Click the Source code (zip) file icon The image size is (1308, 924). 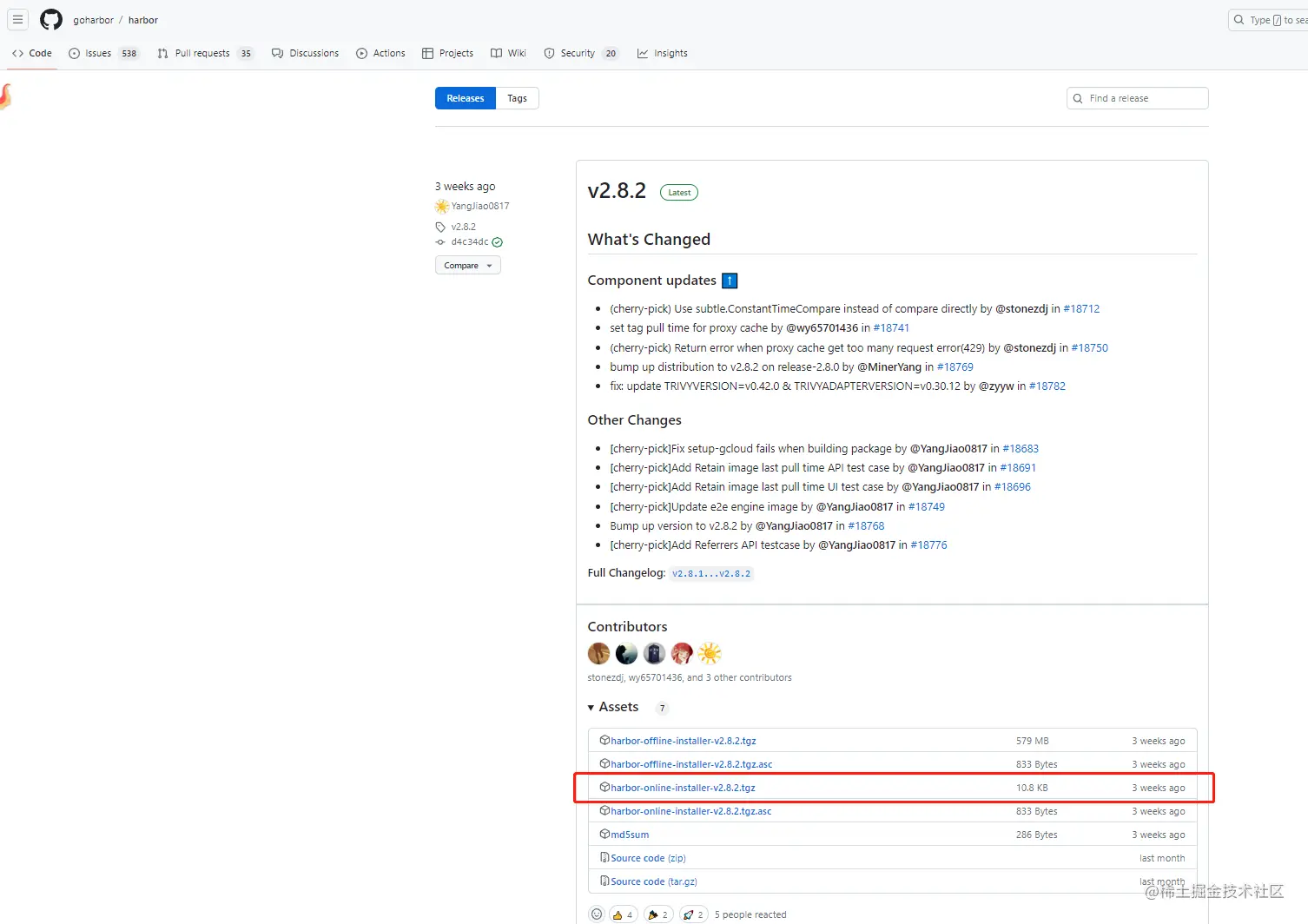click(604, 858)
